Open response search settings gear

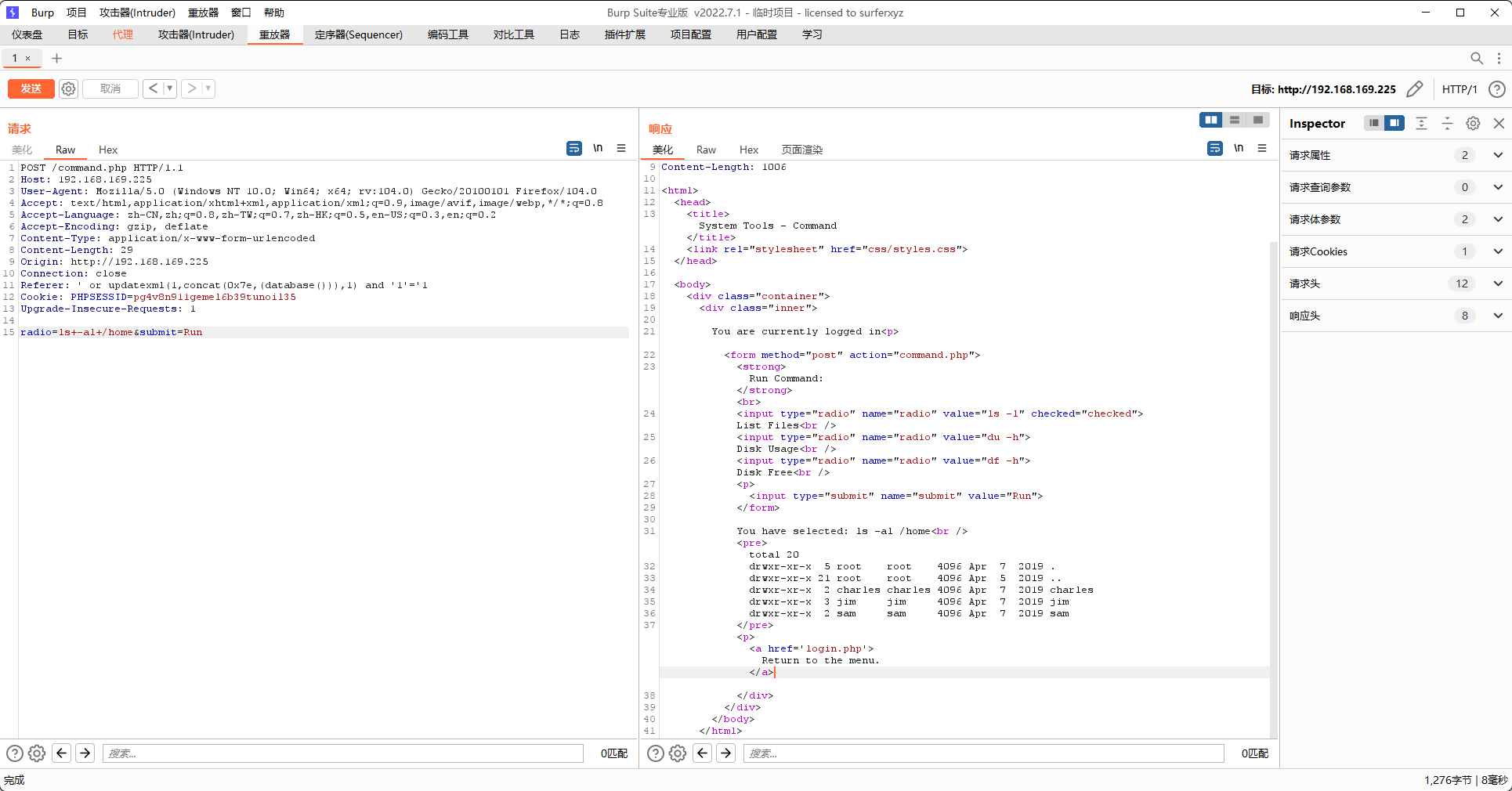coord(678,753)
